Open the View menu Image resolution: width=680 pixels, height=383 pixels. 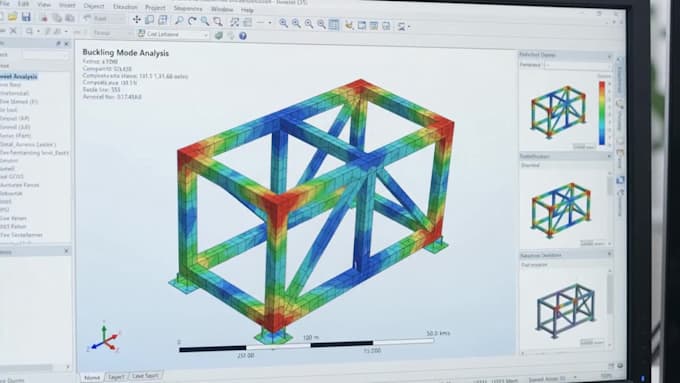tap(44, 5)
